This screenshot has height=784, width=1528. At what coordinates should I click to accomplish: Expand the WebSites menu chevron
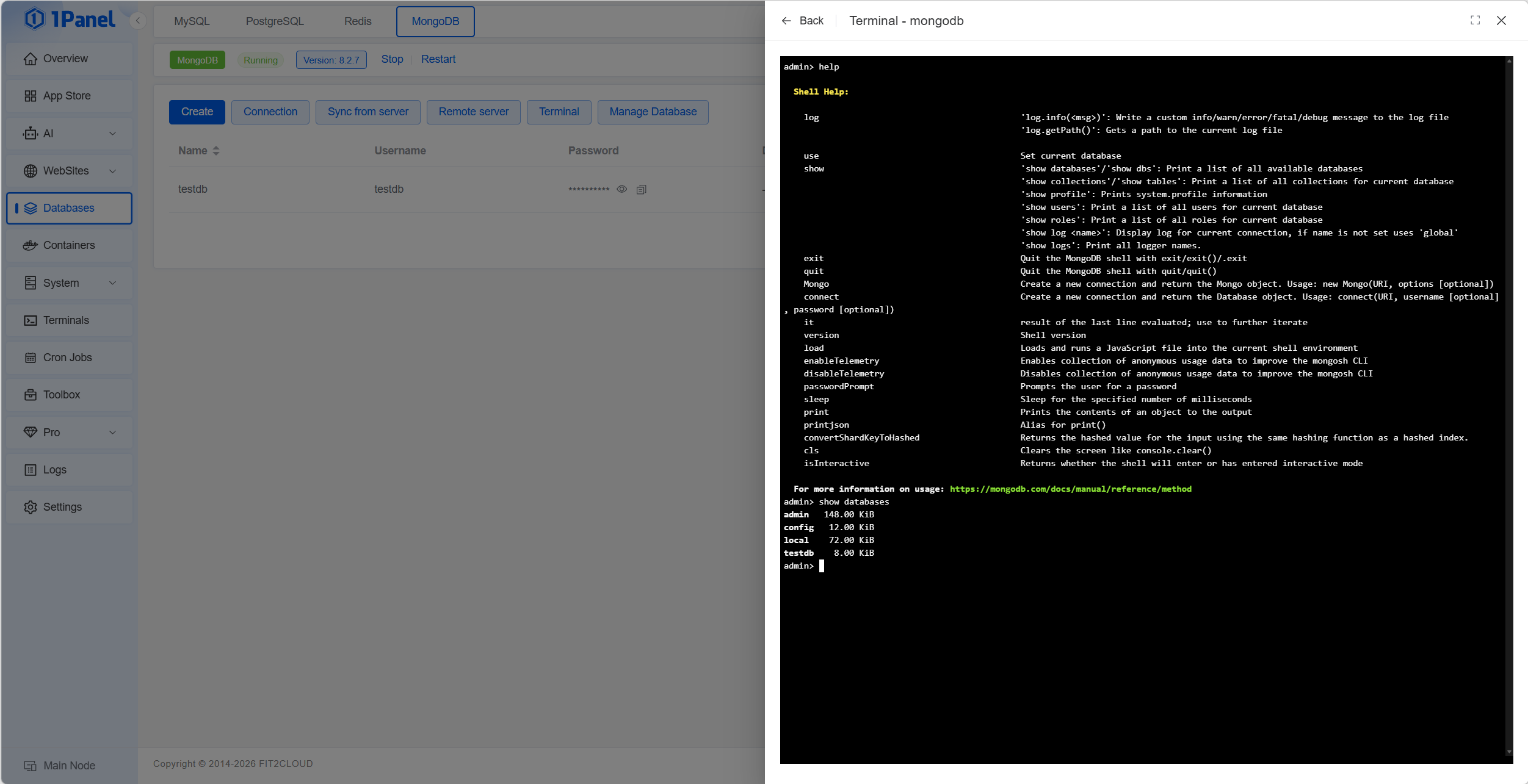point(112,171)
